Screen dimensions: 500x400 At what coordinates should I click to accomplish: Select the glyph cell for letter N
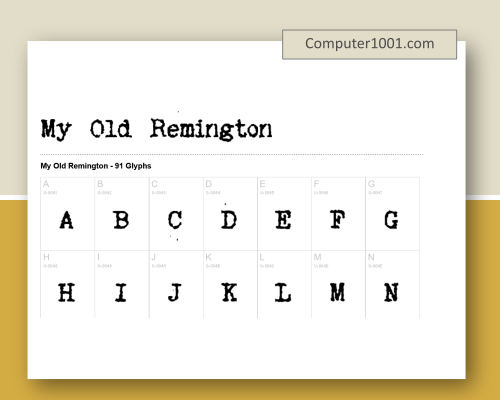[392, 284]
